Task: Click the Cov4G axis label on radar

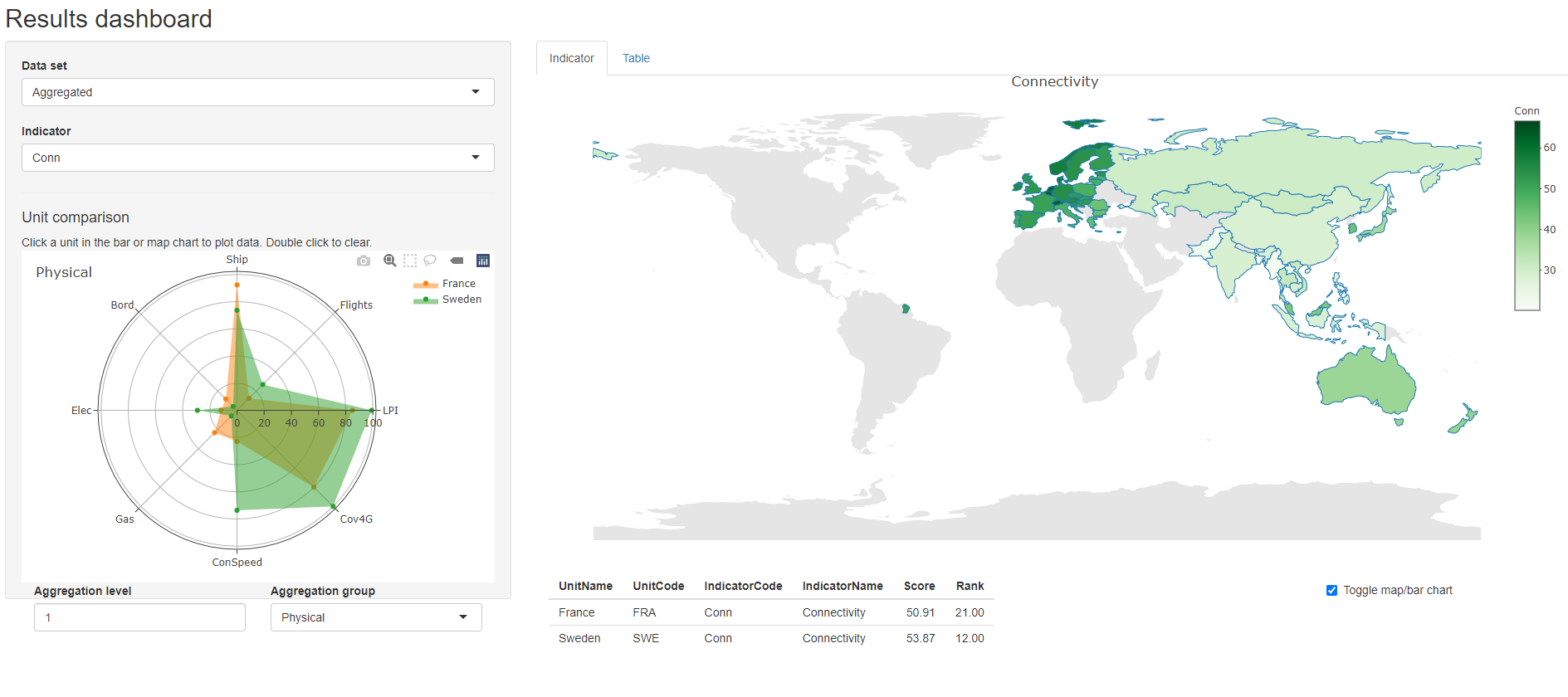Action: (356, 519)
